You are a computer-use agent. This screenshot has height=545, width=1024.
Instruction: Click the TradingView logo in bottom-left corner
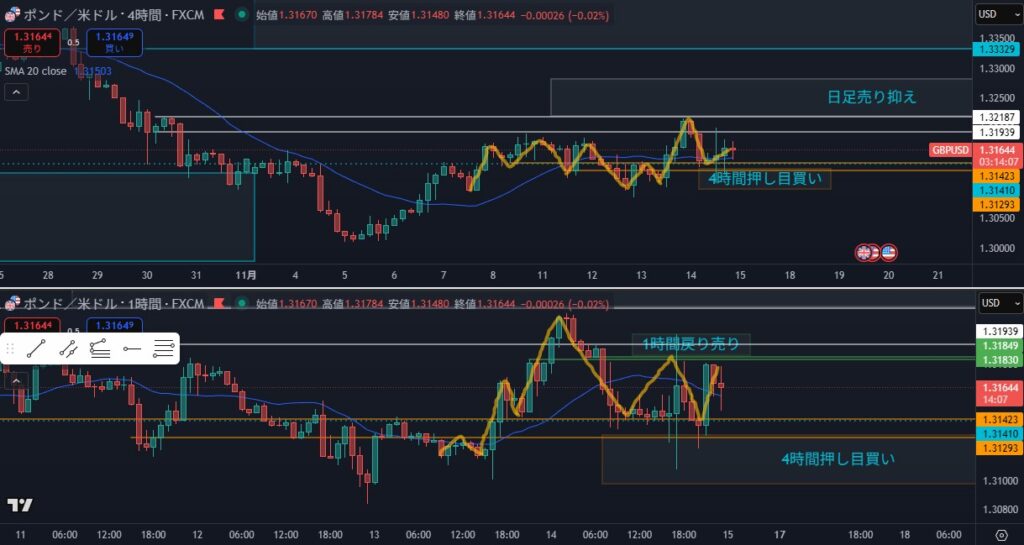click(x=17, y=505)
